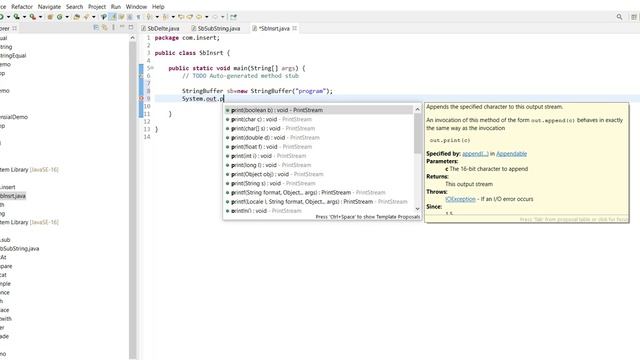Click the proposal list scroll-down arrow
Image resolution: width=640 pixels, height=360 pixels.
[417, 209]
